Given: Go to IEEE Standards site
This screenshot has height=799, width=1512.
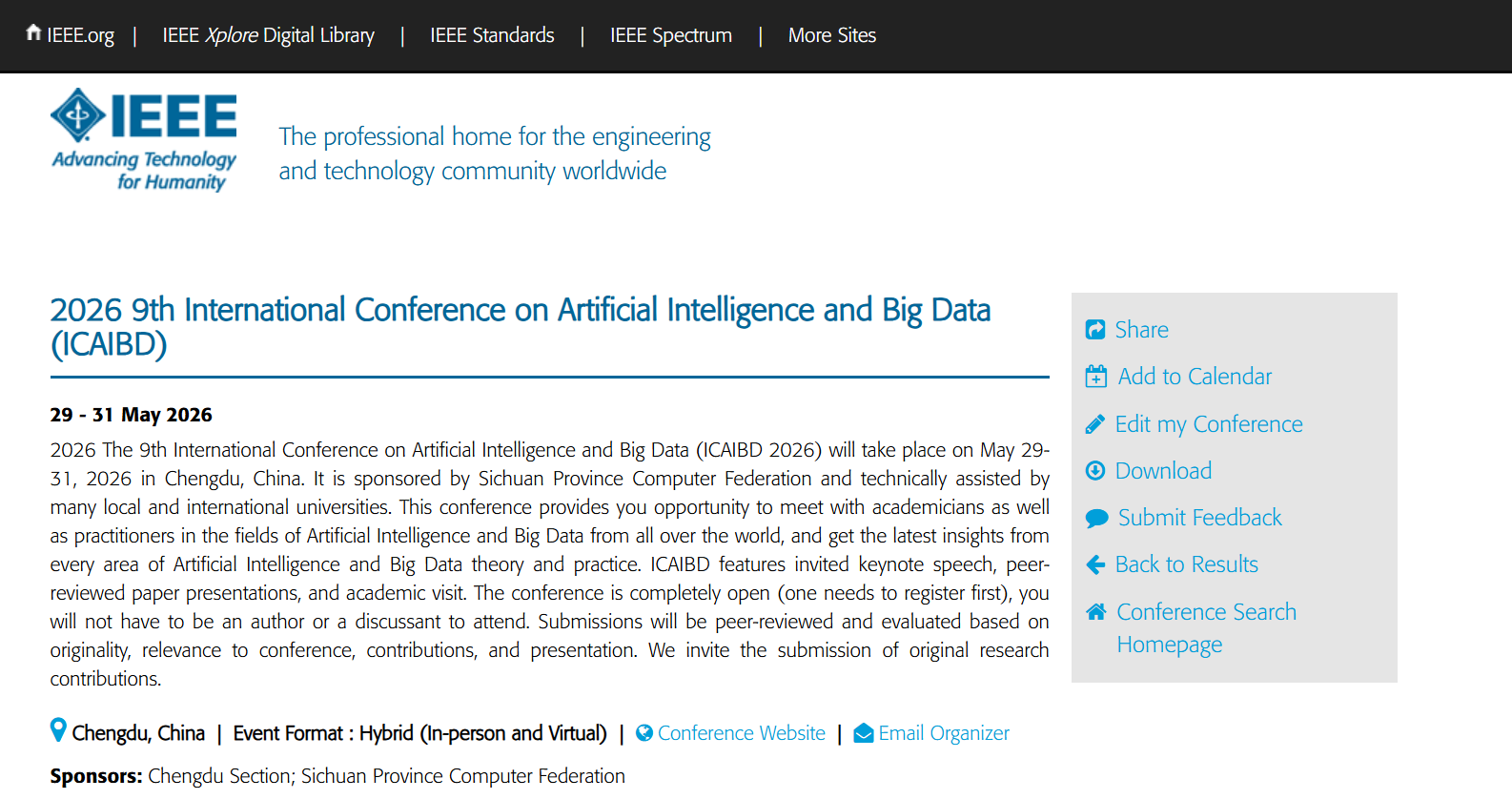Looking at the screenshot, I should click(x=492, y=35).
